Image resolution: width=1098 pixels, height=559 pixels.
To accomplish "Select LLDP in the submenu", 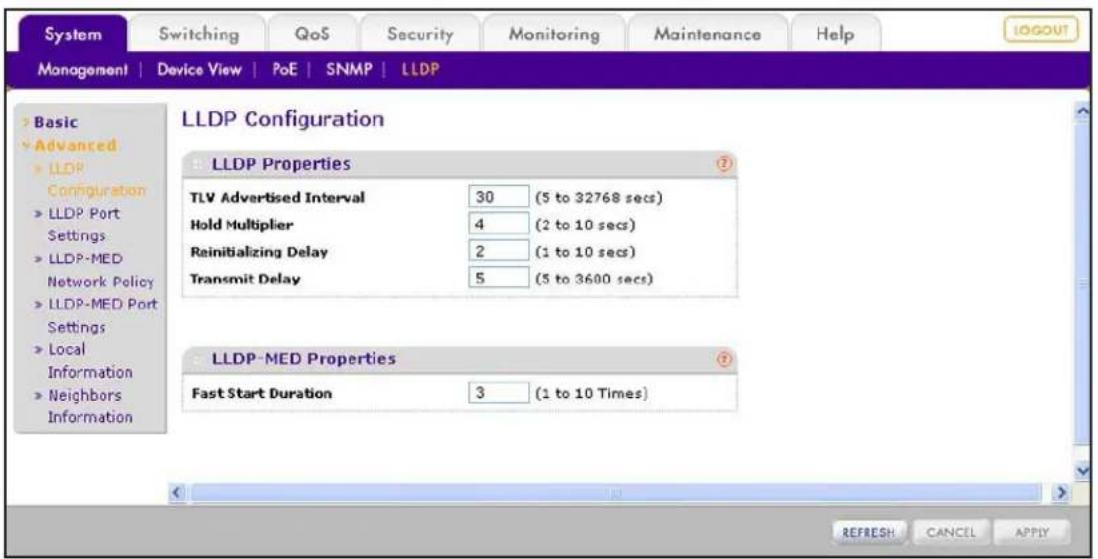I will coord(420,70).
